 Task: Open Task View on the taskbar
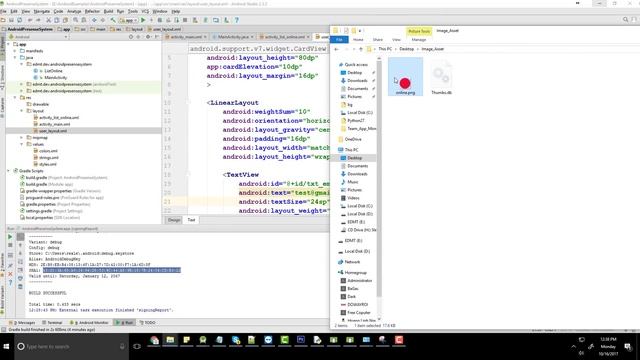[137, 347]
